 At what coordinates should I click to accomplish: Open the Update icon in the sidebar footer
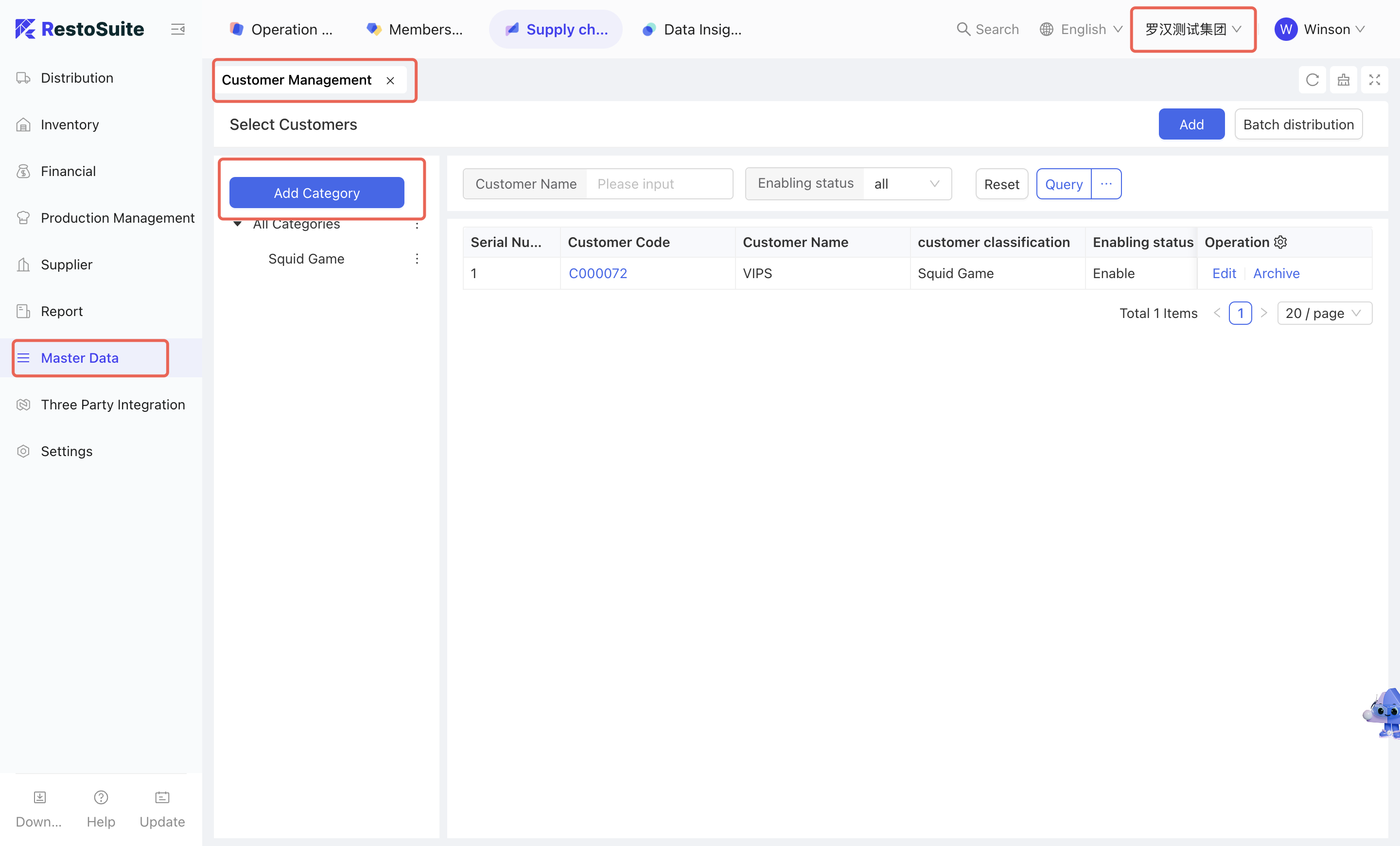pos(162,797)
